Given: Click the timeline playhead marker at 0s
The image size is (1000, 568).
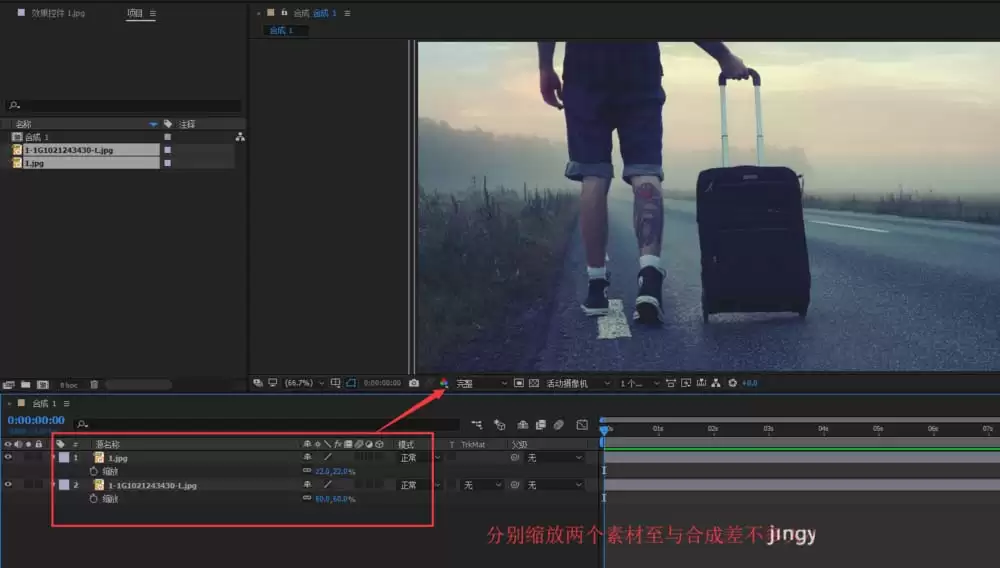Looking at the screenshot, I should 604,430.
